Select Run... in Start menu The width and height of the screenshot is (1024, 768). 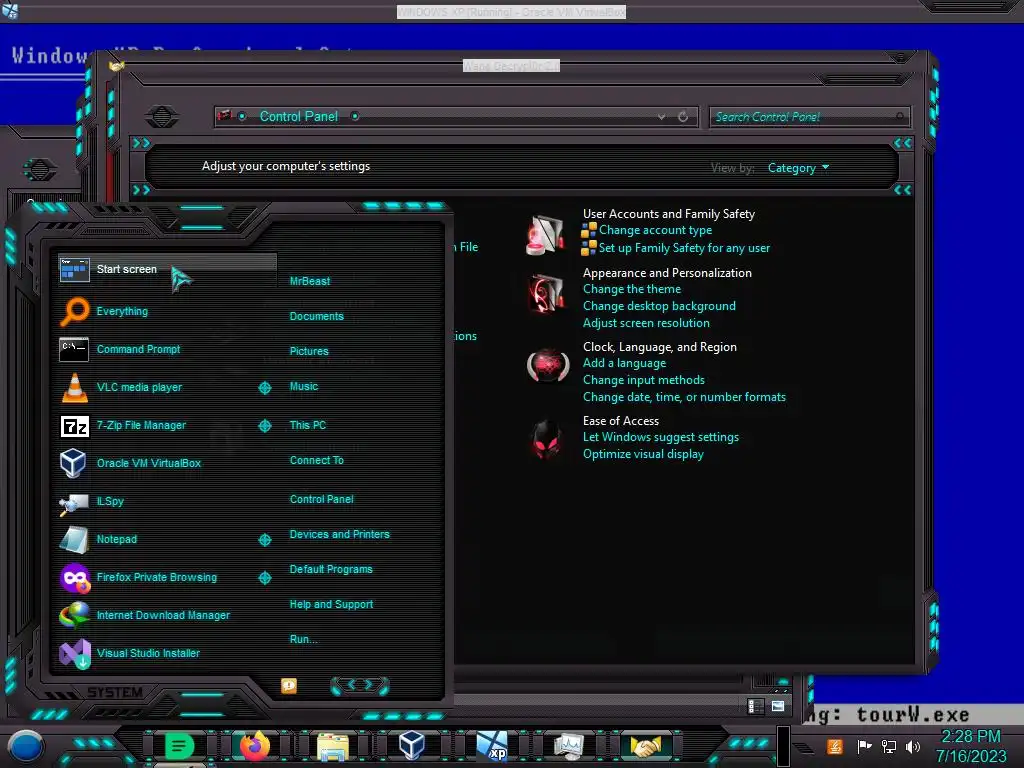click(304, 639)
